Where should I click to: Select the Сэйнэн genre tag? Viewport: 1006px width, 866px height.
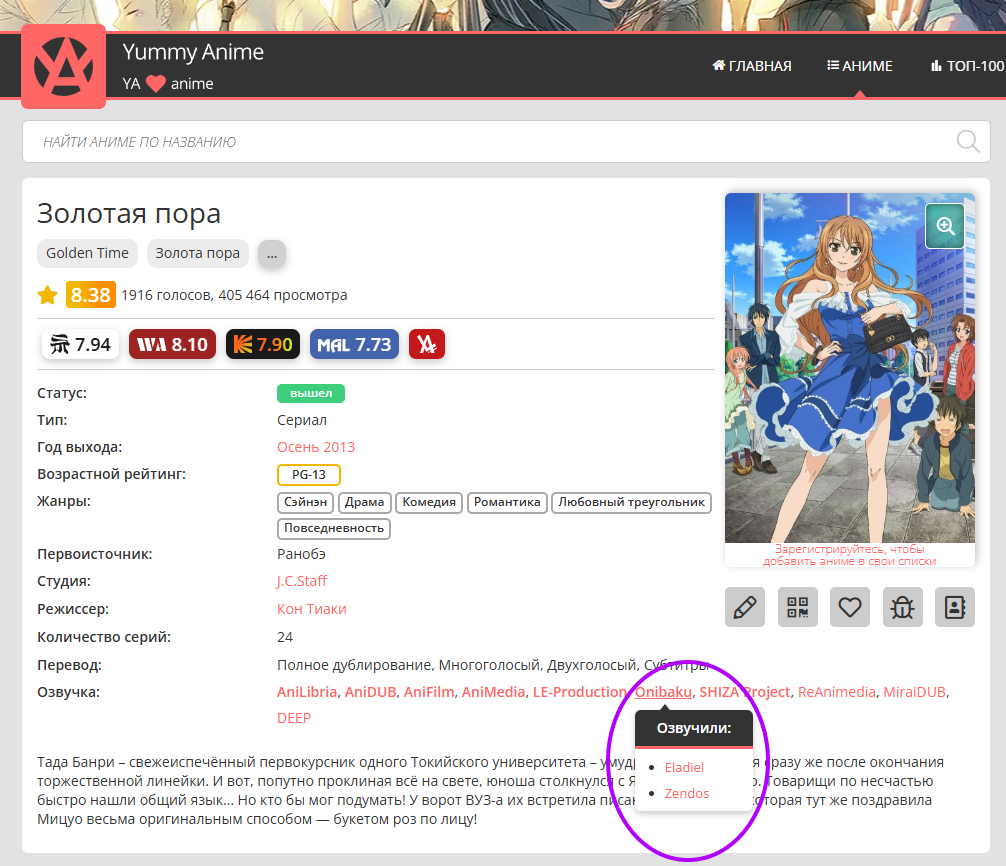click(x=305, y=502)
